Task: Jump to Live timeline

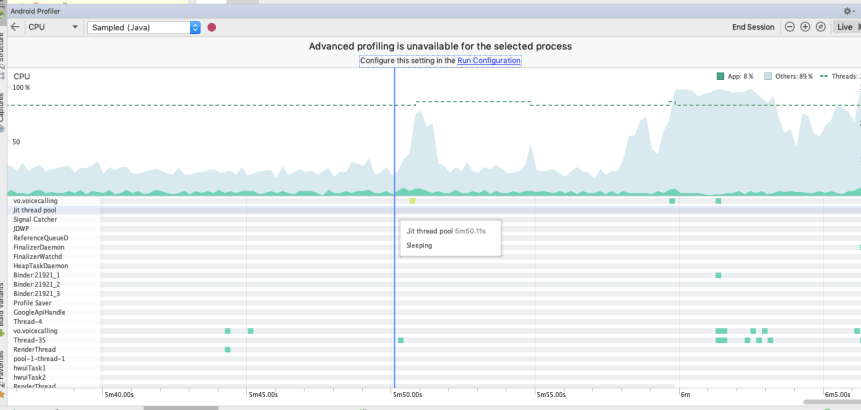Action: coord(847,27)
